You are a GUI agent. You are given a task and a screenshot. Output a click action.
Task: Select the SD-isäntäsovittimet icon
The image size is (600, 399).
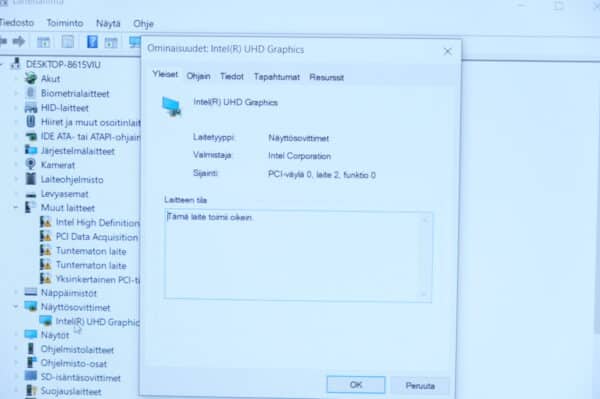[31, 376]
